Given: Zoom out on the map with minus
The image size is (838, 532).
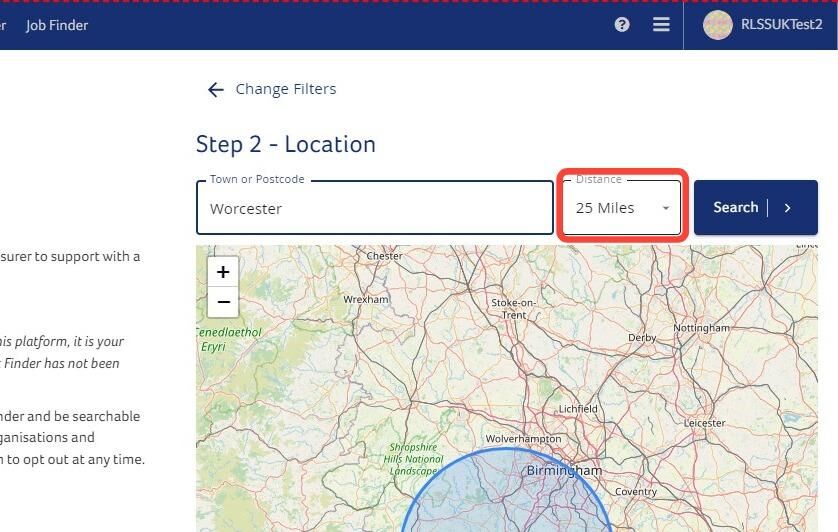Looking at the screenshot, I should click(x=223, y=302).
